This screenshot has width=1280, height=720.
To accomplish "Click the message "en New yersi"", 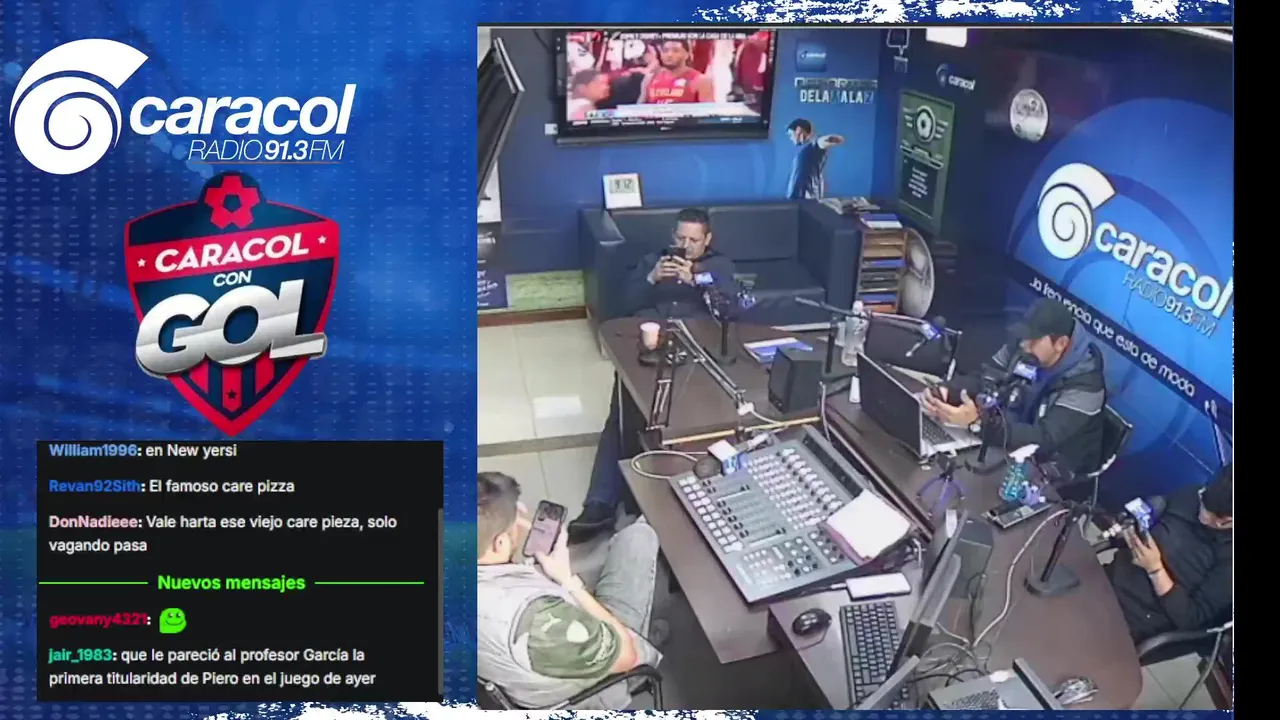I will [191, 450].
